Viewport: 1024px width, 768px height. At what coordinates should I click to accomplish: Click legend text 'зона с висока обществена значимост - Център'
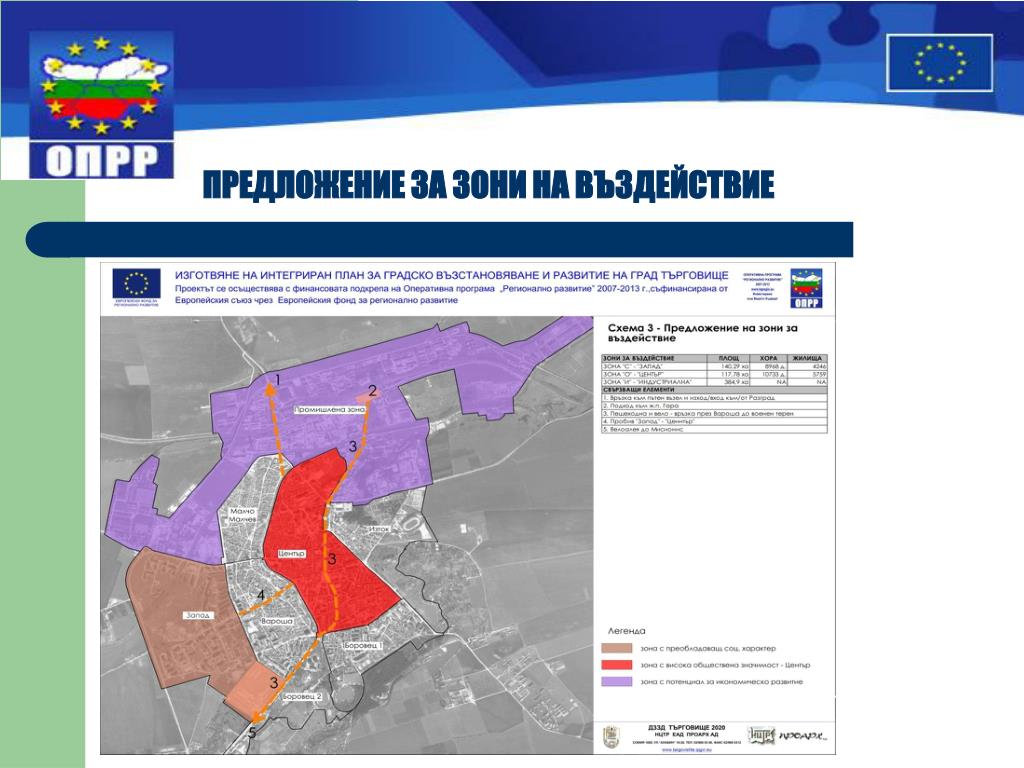tap(725, 665)
